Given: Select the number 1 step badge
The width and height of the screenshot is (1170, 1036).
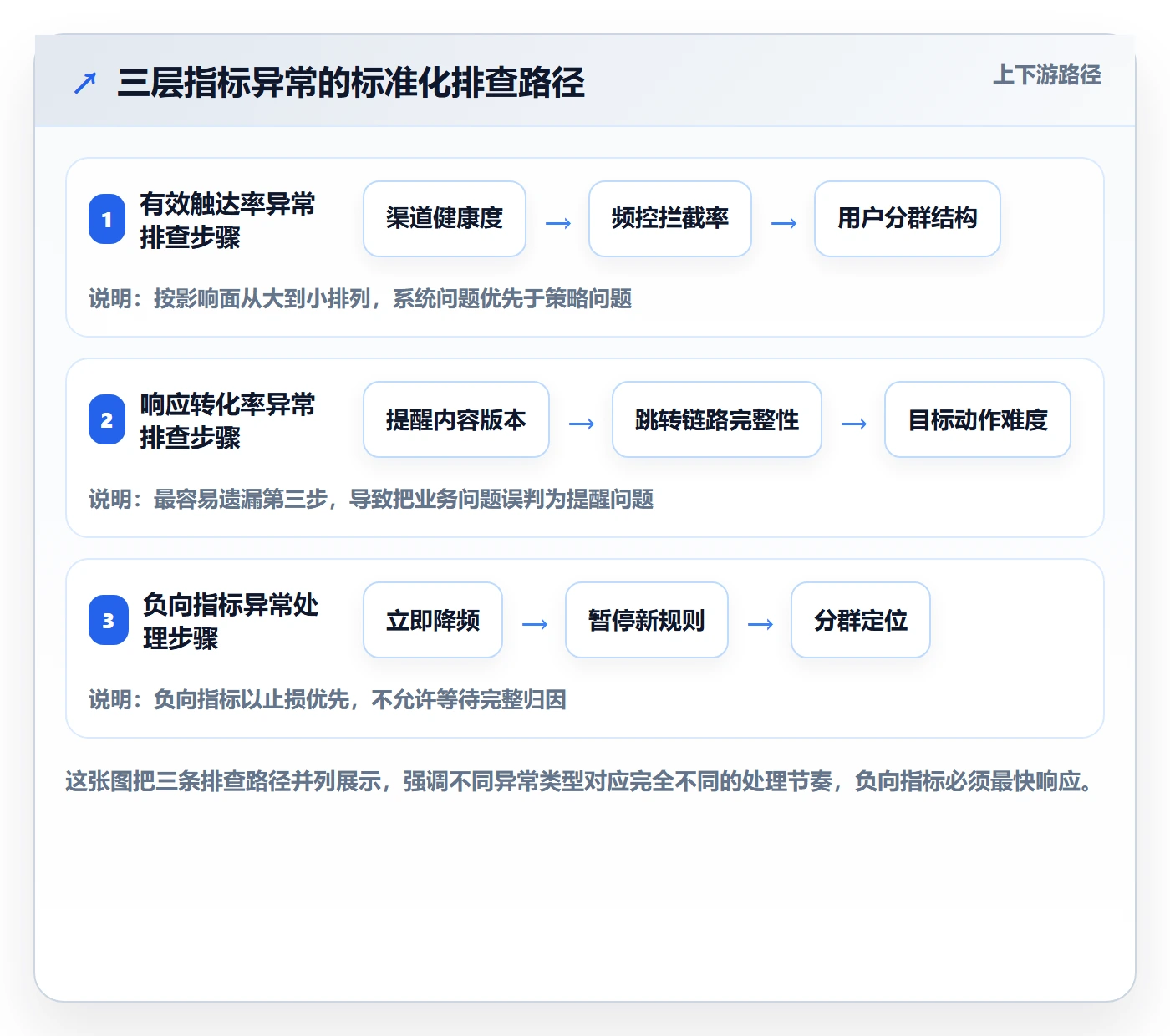Looking at the screenshot, I should (107, 219).
